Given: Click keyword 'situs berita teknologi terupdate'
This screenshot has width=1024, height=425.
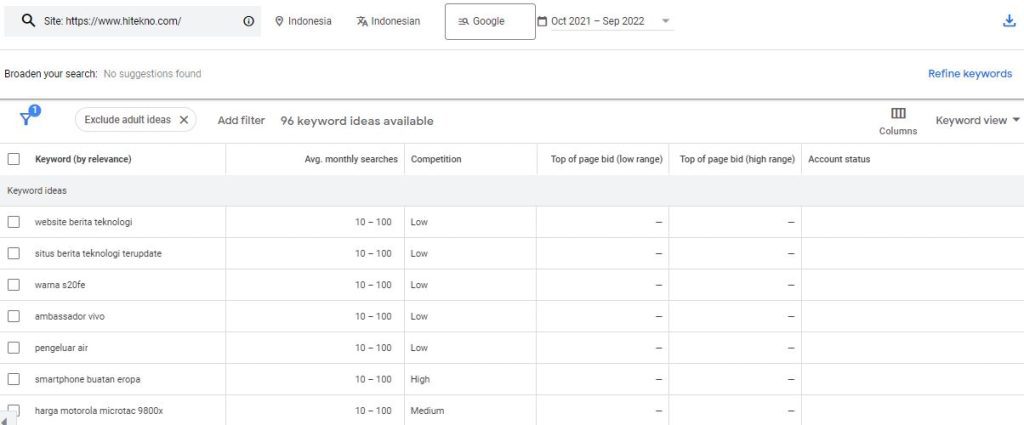Looking at the screenshot, I should (98, 253).
